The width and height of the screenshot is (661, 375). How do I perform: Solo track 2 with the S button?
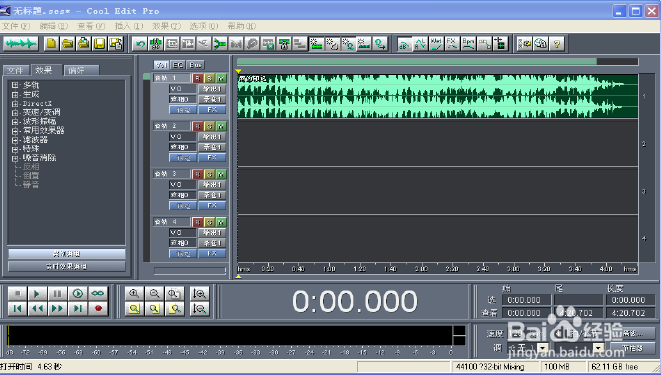(x=210, y=126)
